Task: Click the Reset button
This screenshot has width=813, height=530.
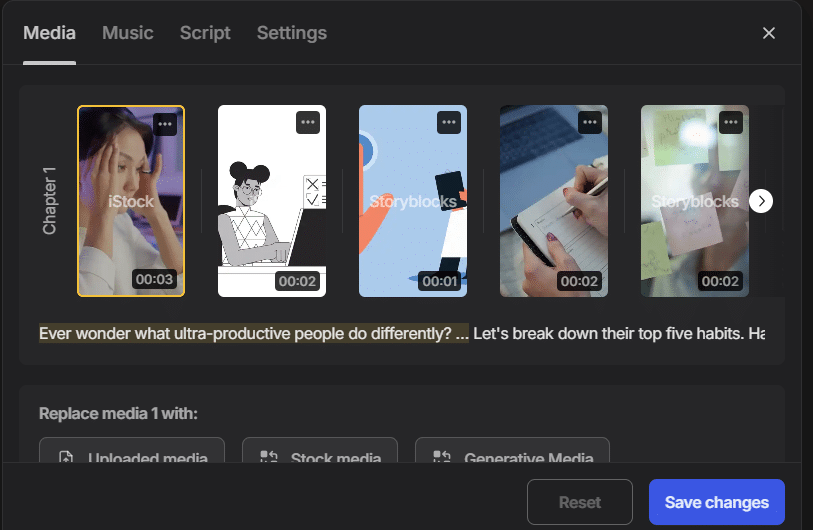Action: pos(580,502)
